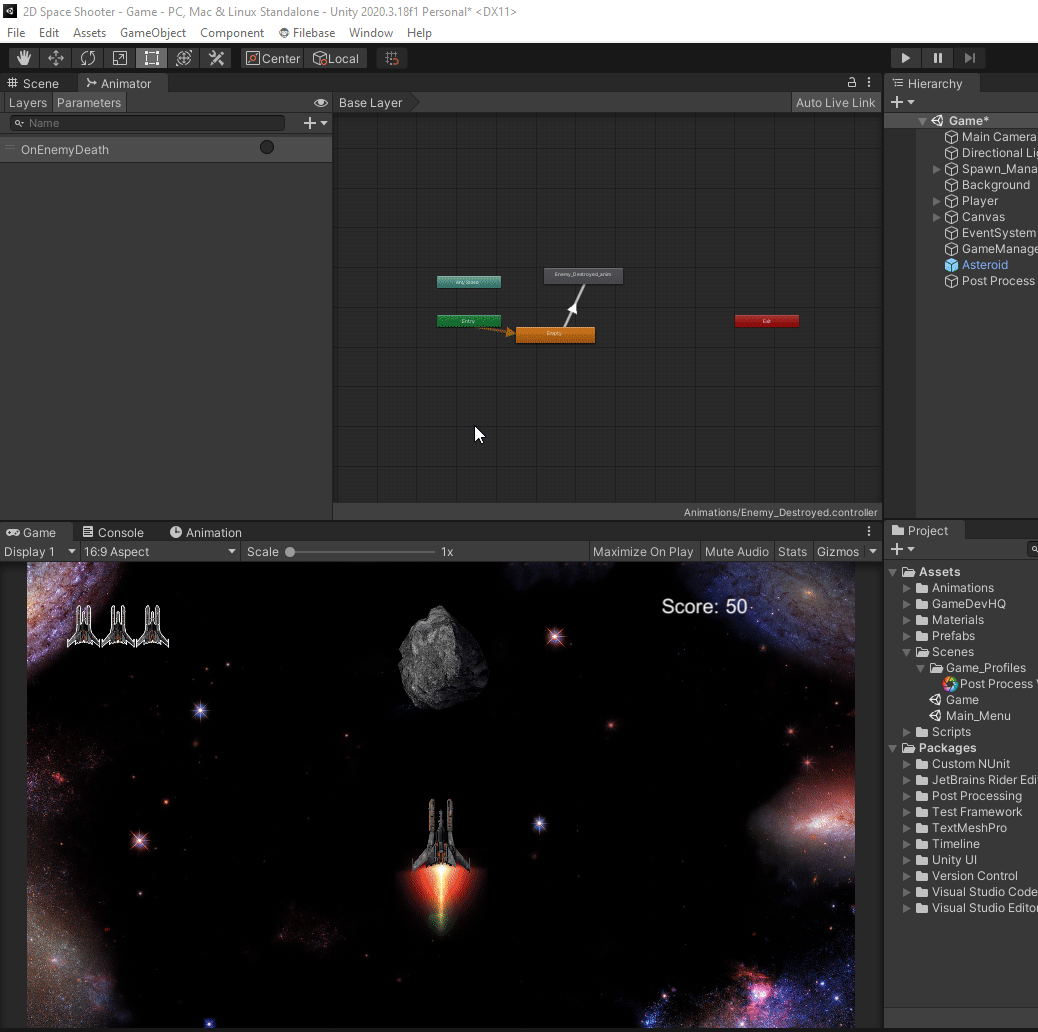Expand the Player object in Hierarchy
The image size is (1038, 1032).
(936, 201)
